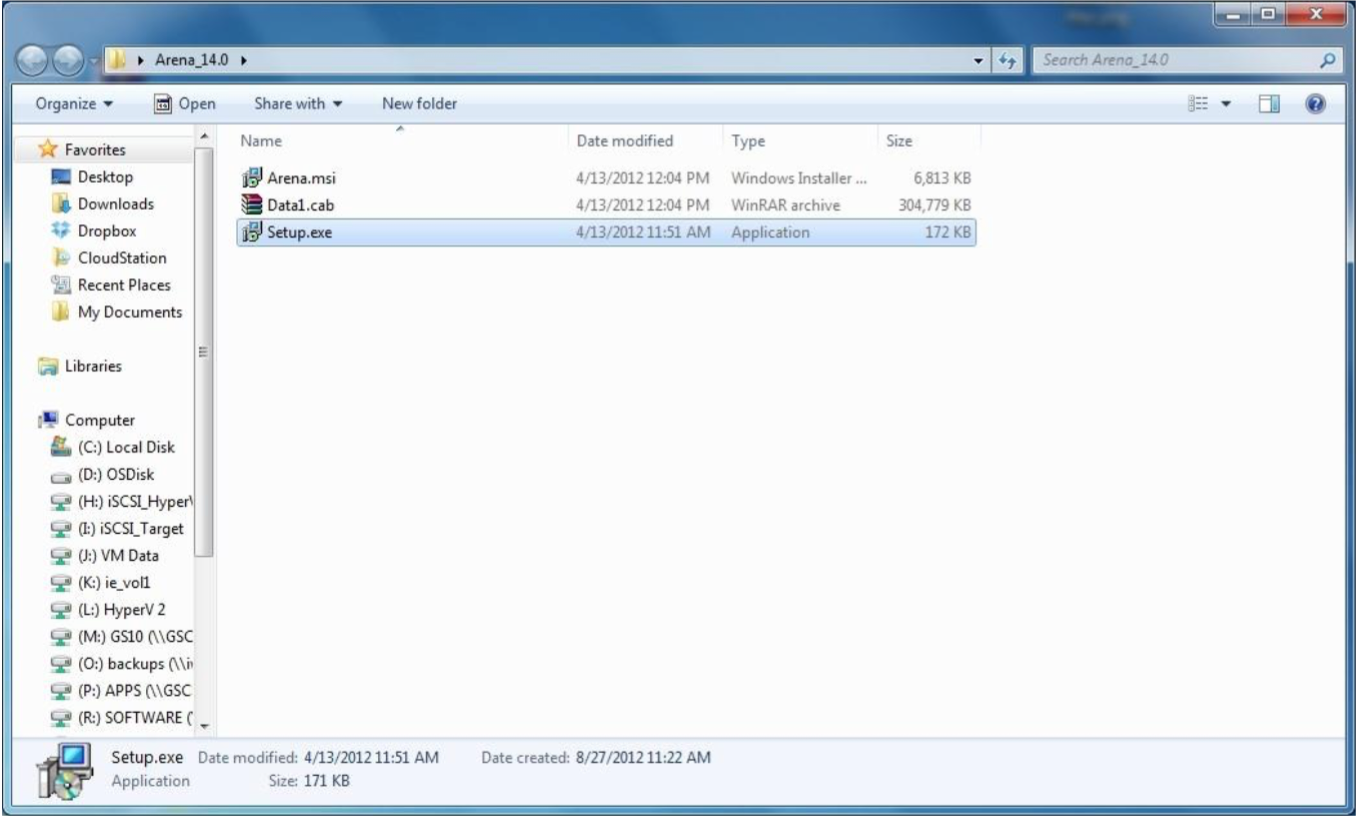Open the Share with dropdown menu
This screenshot has height=820, width=1358.
tap(297, 104)
